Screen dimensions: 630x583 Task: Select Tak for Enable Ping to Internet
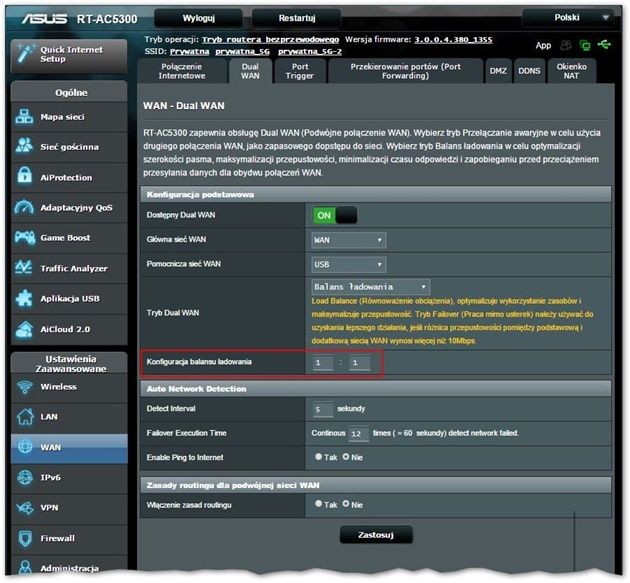(319, 457)
